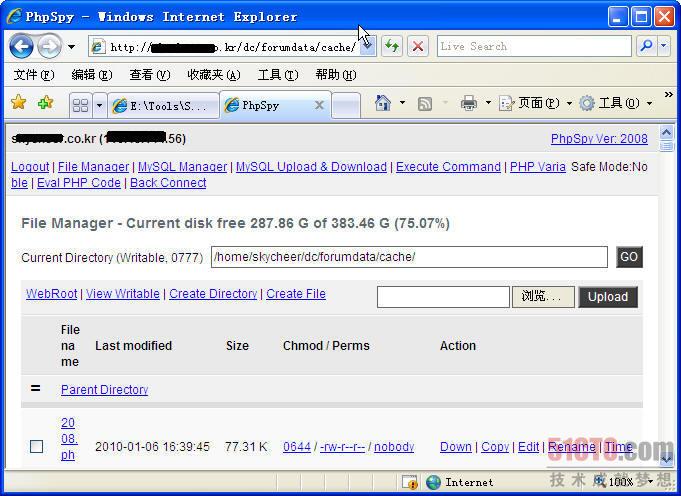681x496 pixels.
Task: Expand the address bar URL dropdown
Action: 368,46
